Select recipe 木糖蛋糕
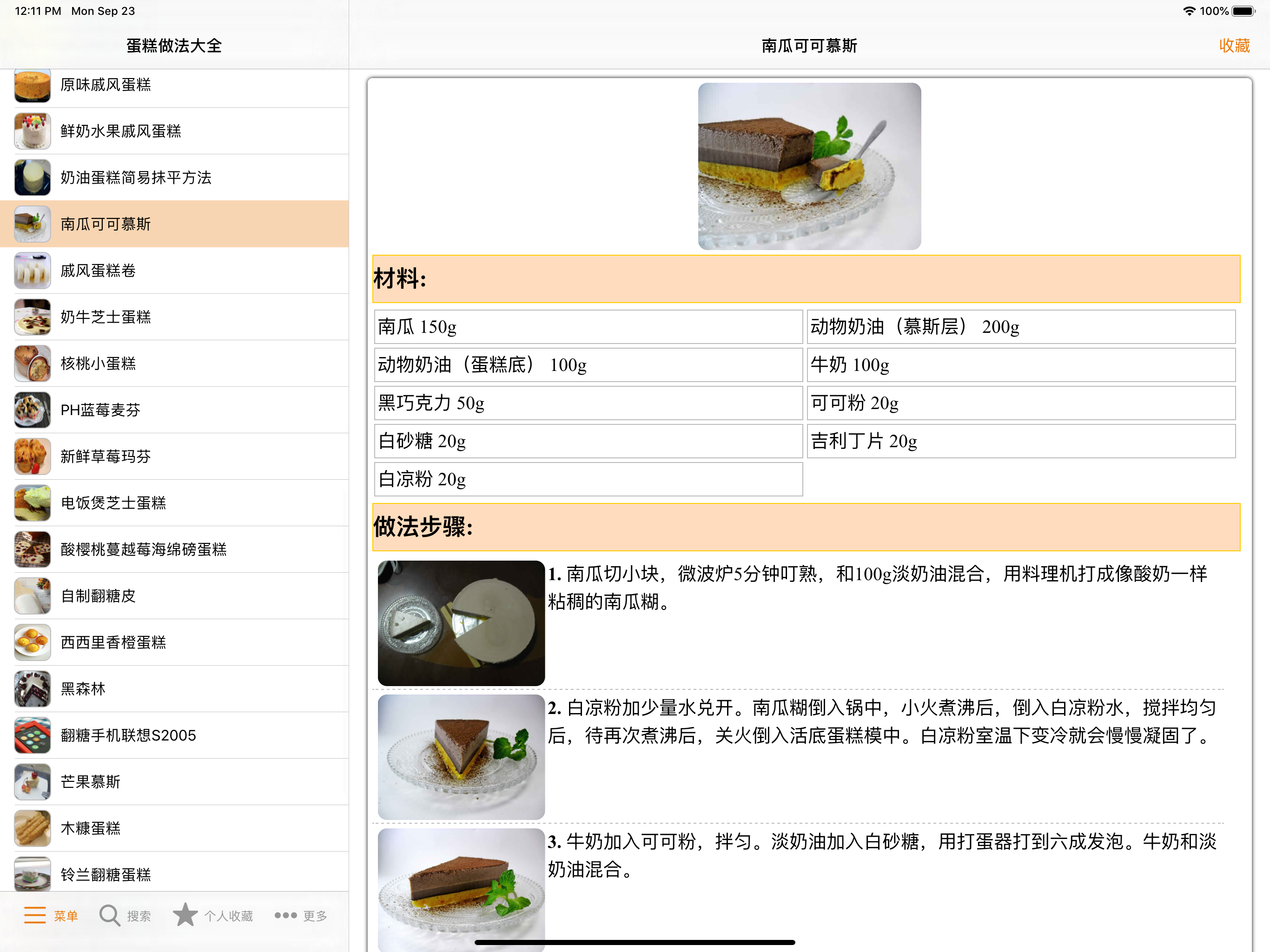1270x952 pixels. [x=91, y=828]
